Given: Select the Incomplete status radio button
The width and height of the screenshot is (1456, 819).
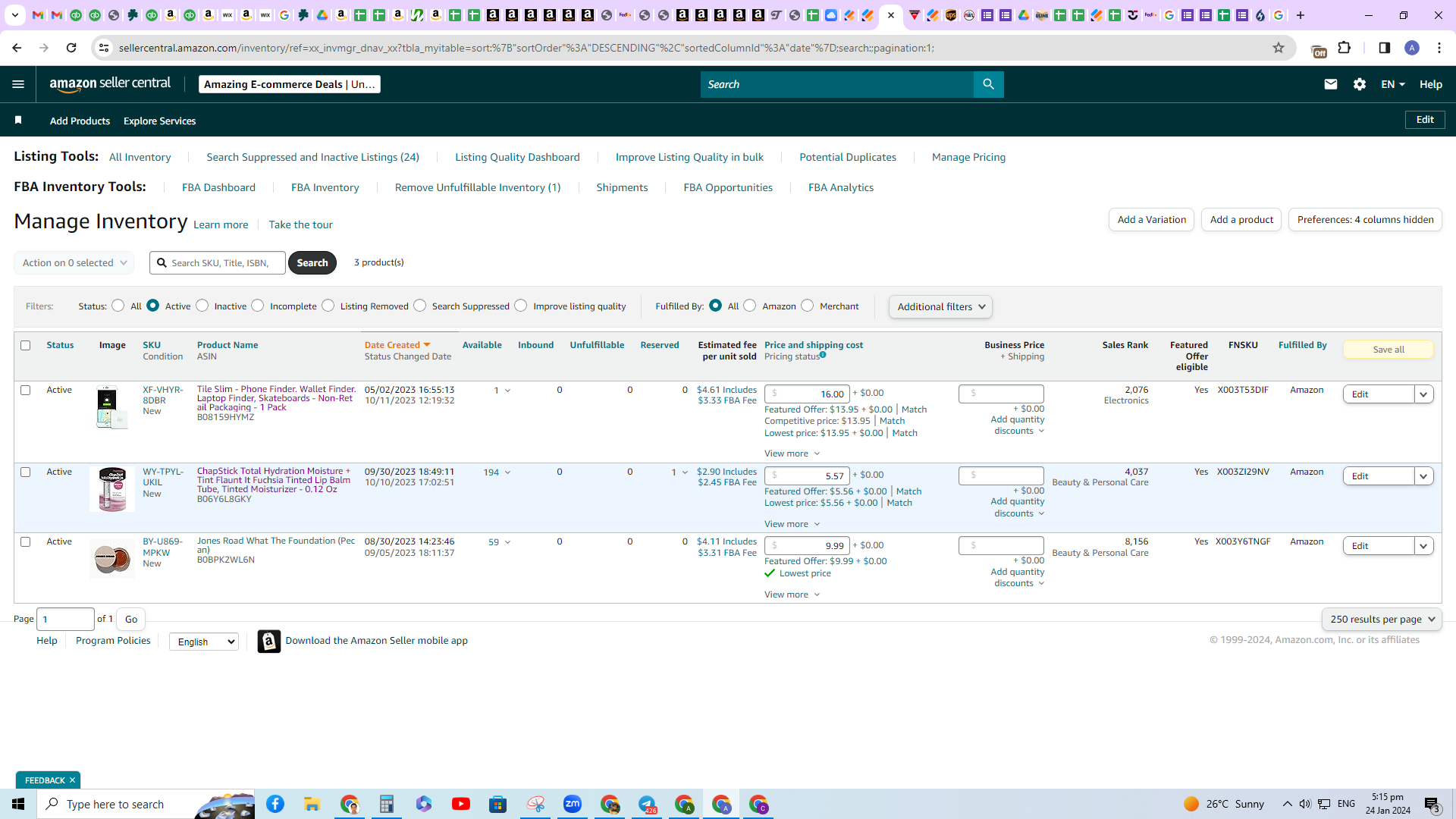Looking at the screenshot, I should [258, 306].
